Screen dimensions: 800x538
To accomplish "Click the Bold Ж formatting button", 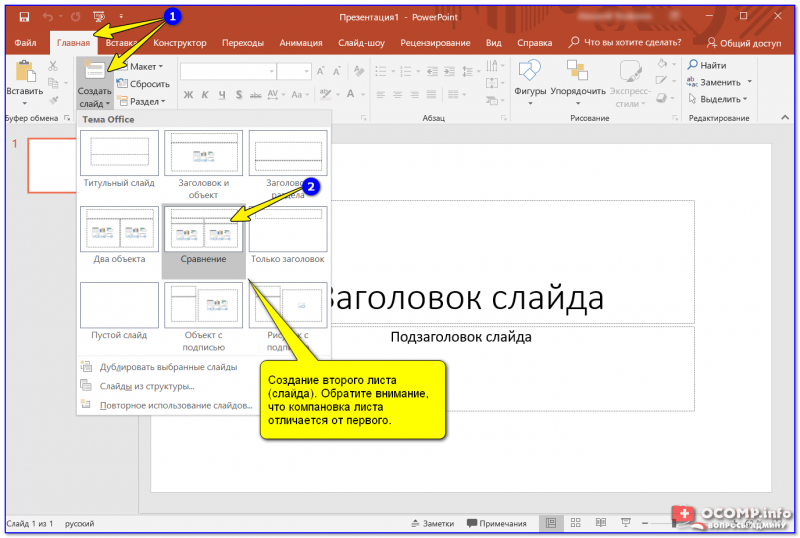I will 188,94.
